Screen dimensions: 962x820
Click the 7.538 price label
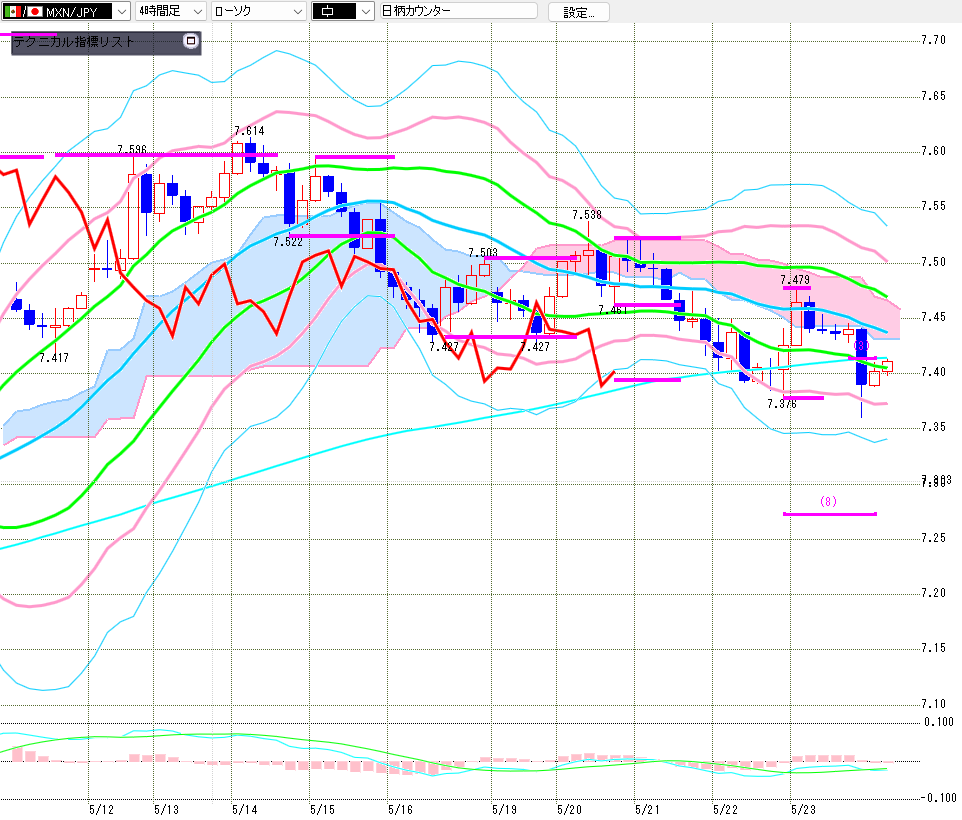[587, 215]
